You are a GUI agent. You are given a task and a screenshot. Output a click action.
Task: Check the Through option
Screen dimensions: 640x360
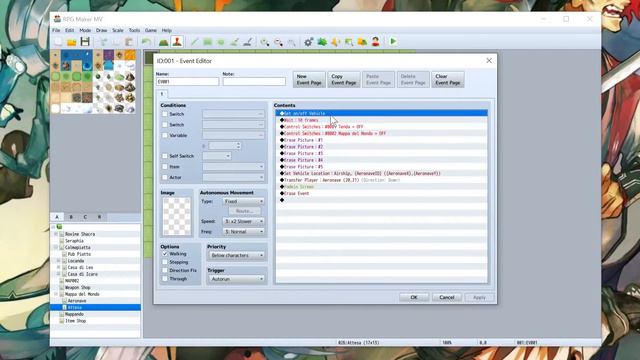(x=165, y=279)
